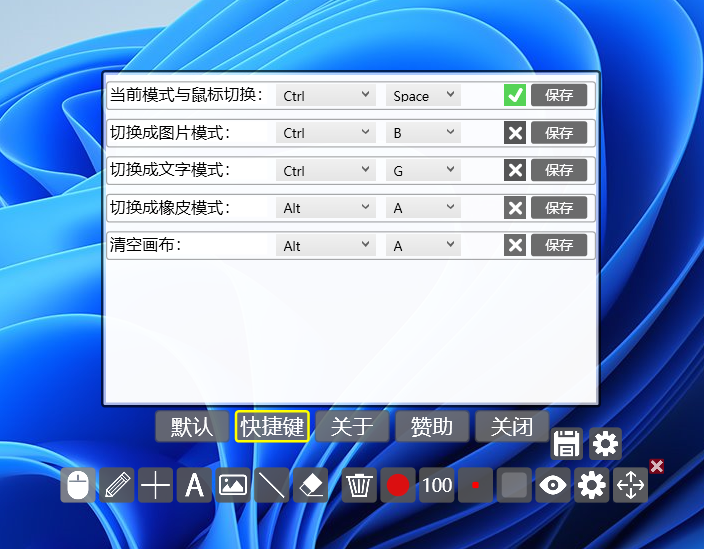This screenshot has height=549, width=704.
Task: Open the large red color picker
Action: click(x=398, y=485)
